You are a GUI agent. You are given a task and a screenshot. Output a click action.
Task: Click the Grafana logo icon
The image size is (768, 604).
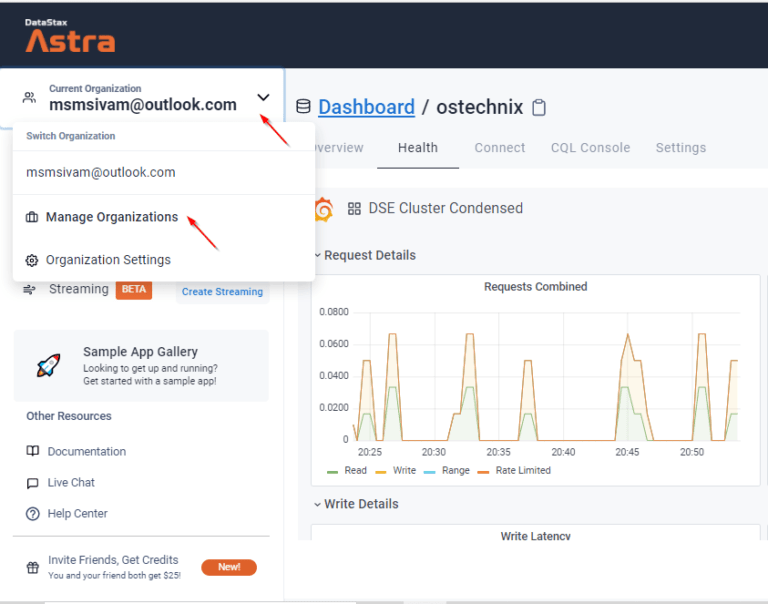[x=323, y=209]
